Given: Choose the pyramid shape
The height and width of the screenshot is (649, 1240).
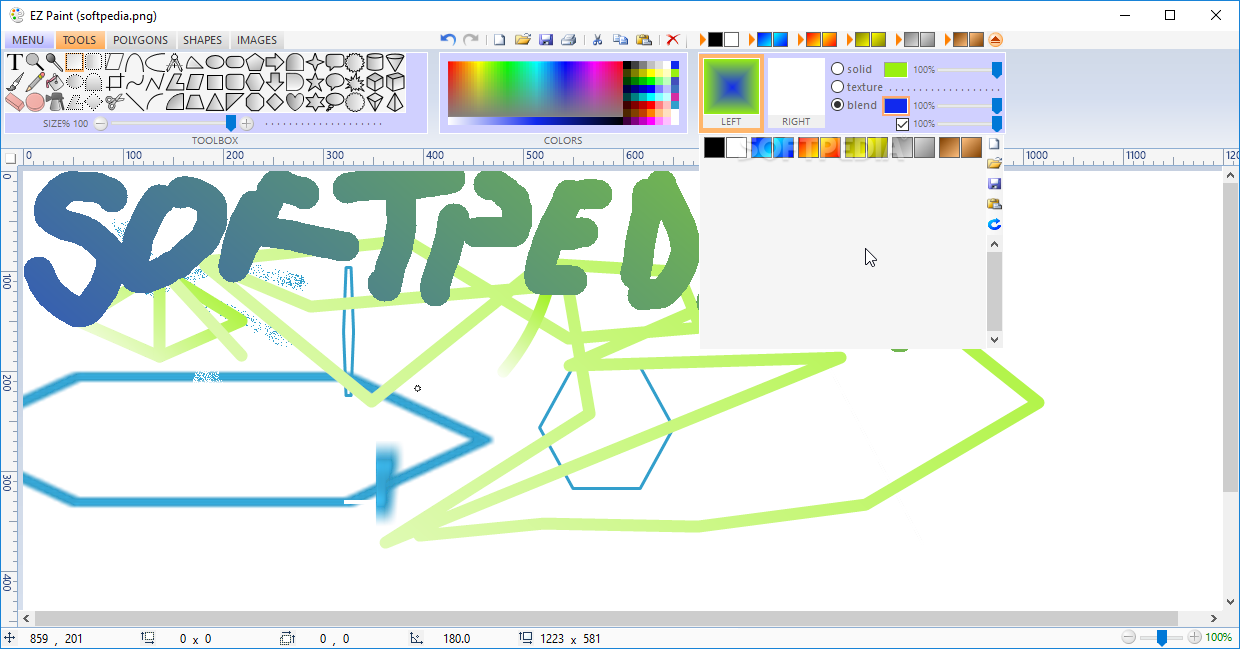Looking at the screenshot, I should coord(395,103).
